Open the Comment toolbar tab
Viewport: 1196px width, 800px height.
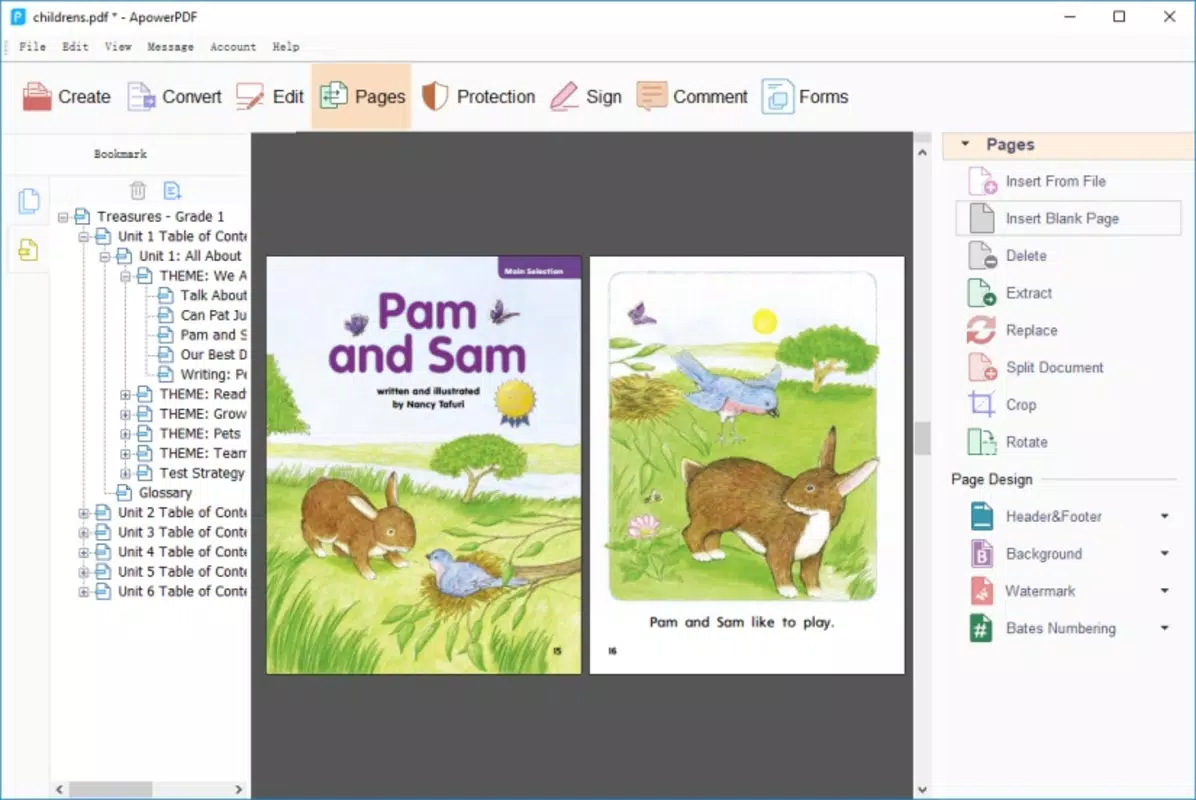coord(692,97)
